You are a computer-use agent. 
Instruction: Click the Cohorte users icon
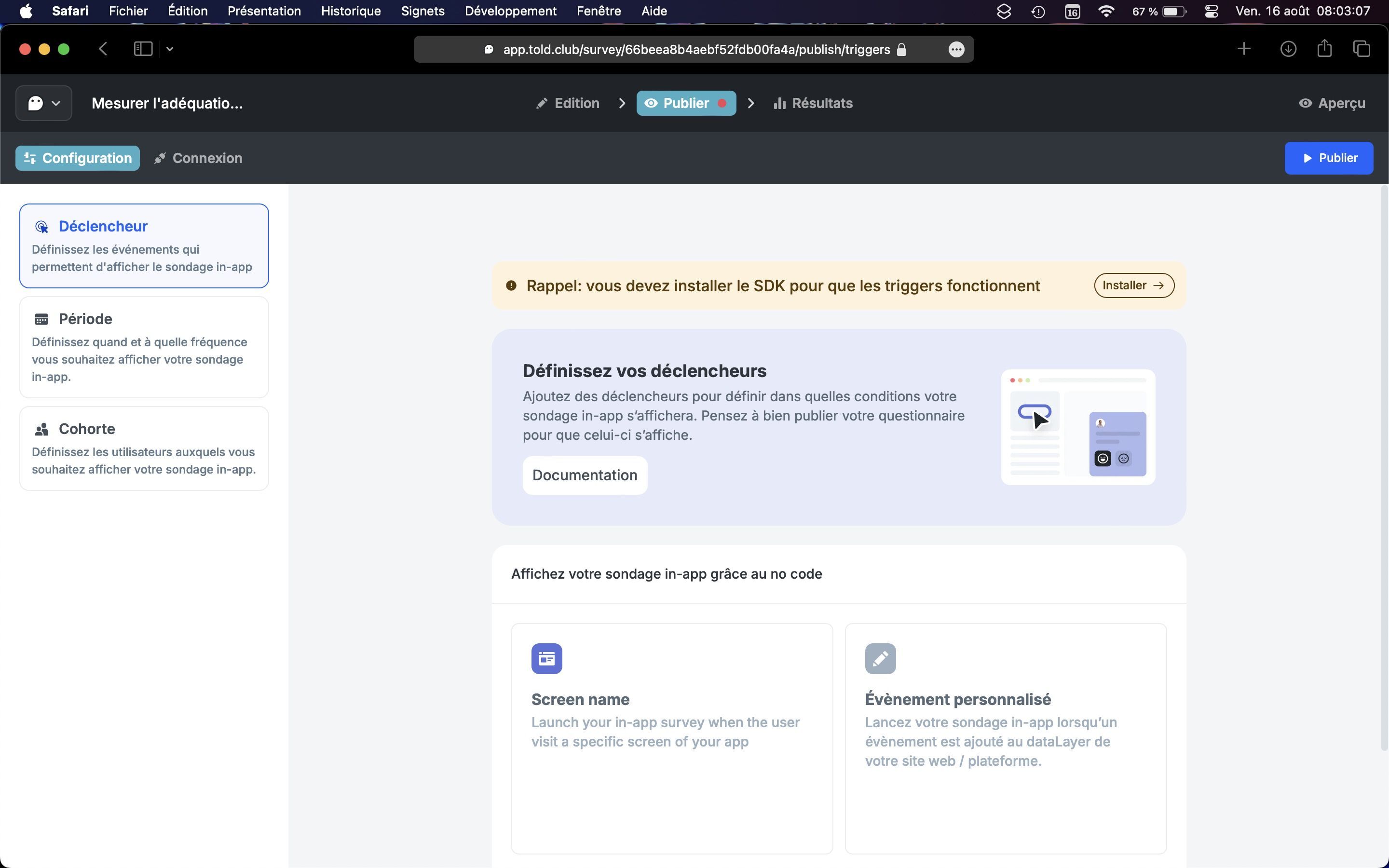(x=41, y=429)
